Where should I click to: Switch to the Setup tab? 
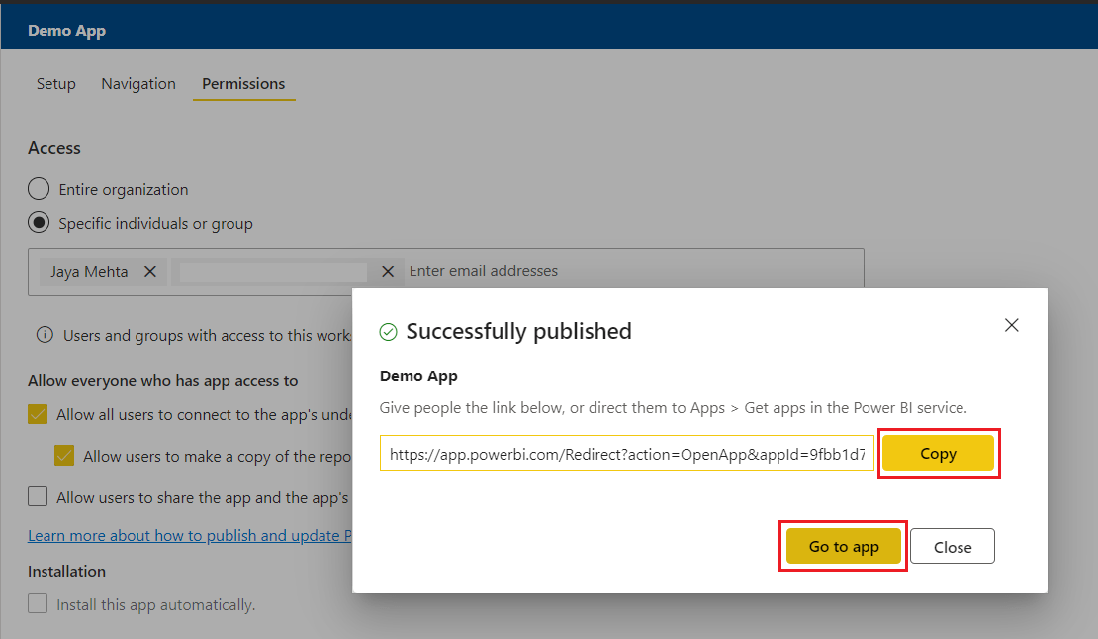pos(56,84)
